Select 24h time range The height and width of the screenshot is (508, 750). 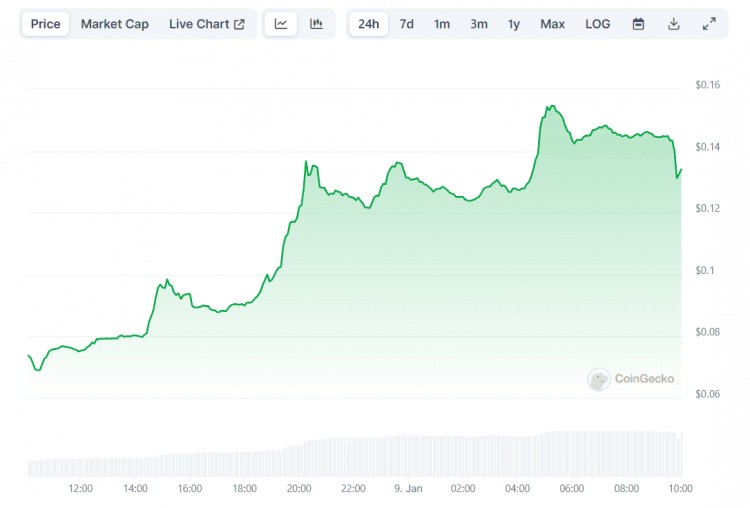[x=368, y=24]
